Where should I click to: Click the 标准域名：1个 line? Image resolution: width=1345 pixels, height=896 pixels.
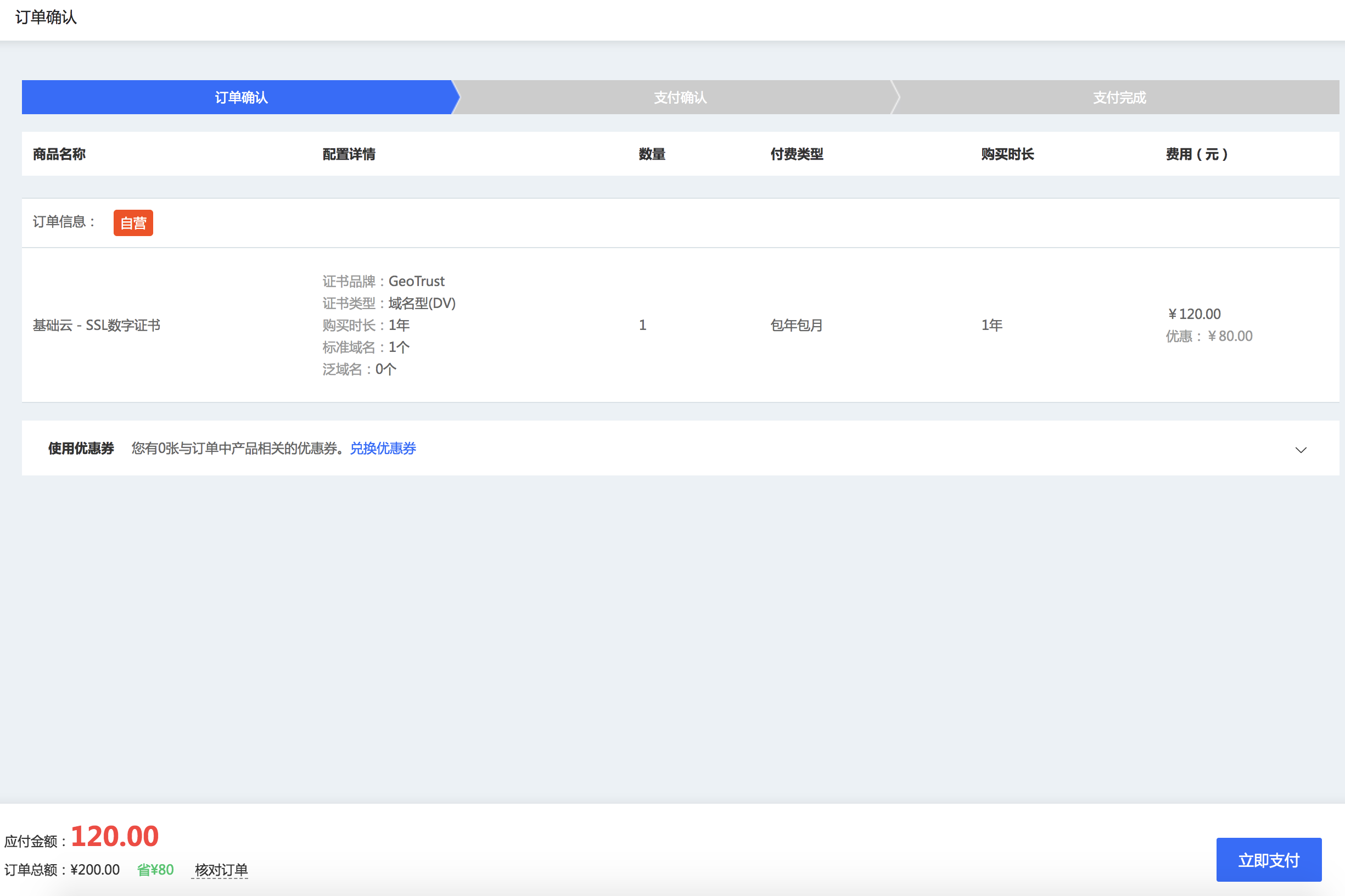point(366,348)
